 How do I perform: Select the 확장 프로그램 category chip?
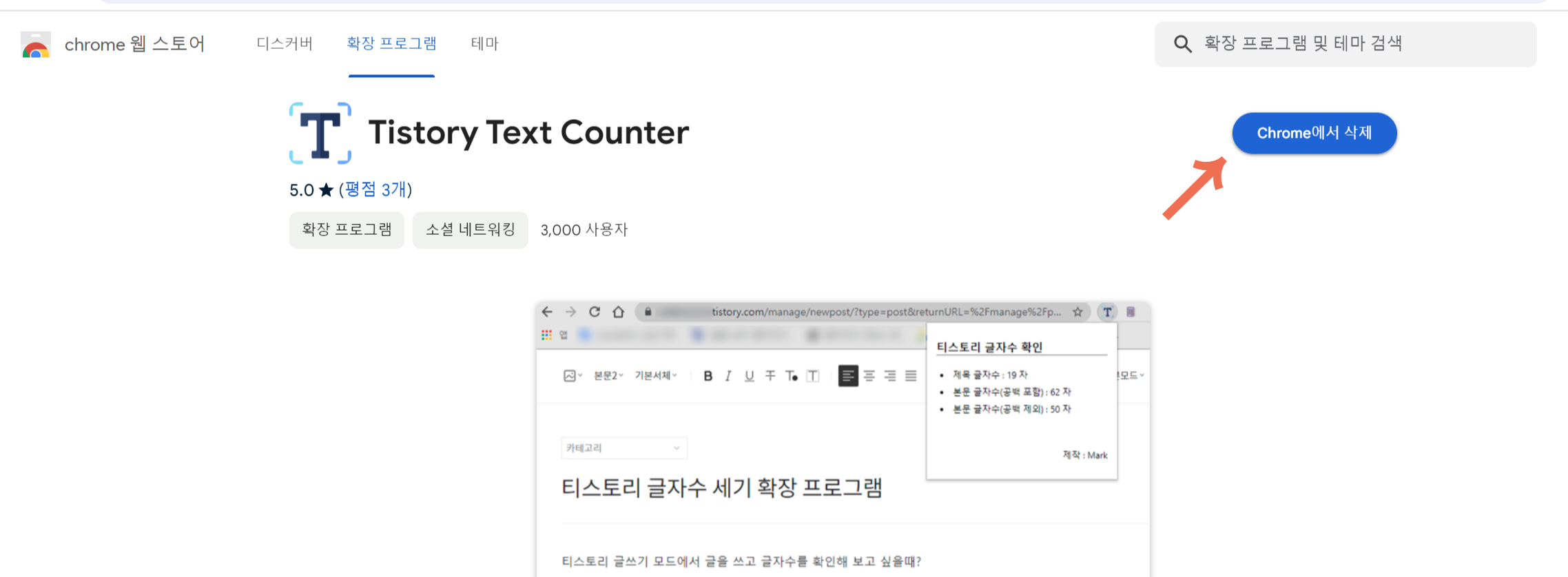tap(347, 230)
